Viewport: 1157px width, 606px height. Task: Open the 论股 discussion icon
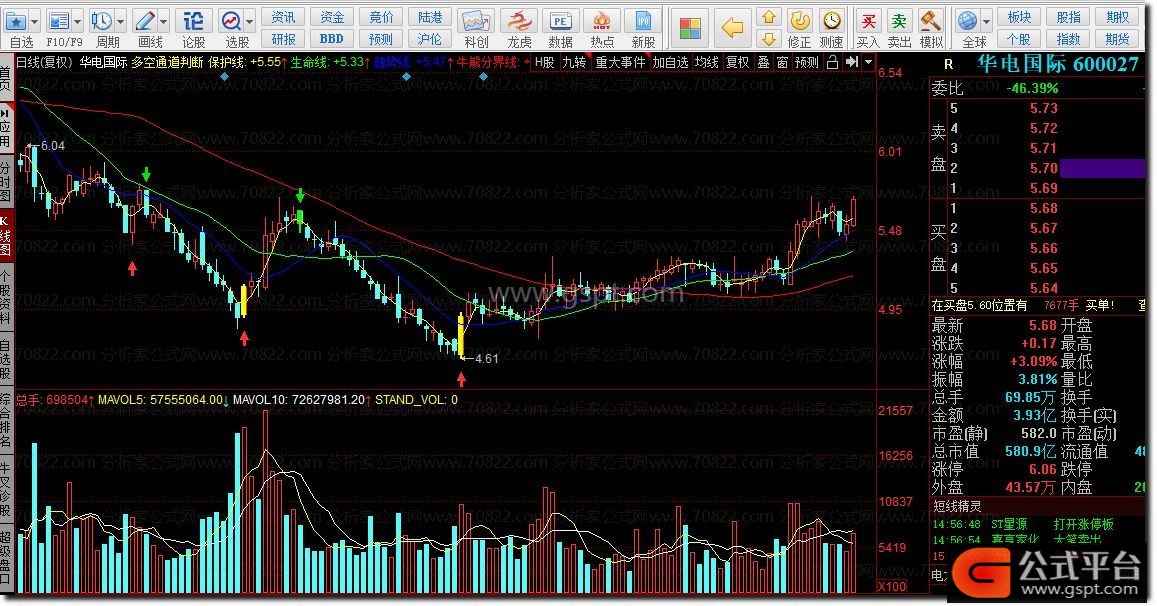(x=193, y=21)
